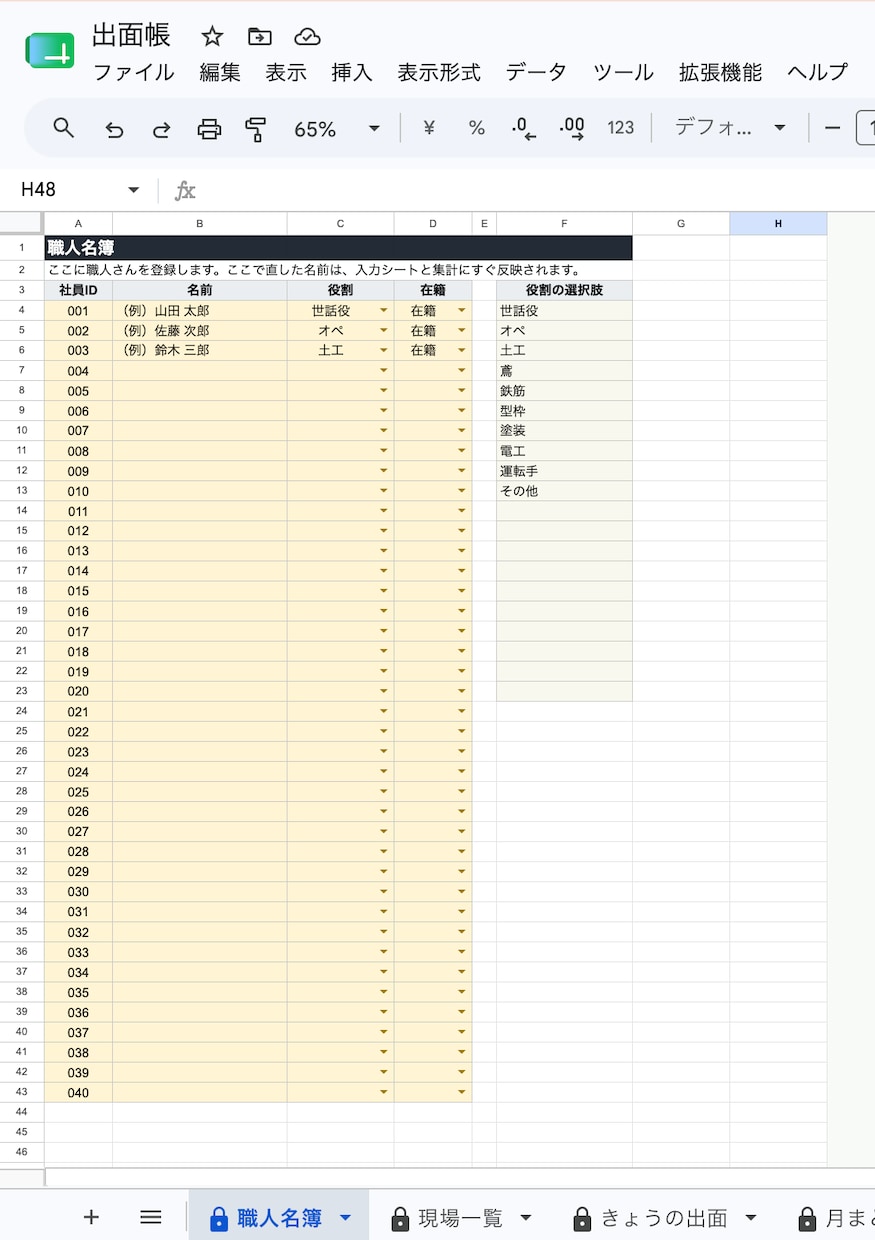This screenshot has width=875, height=1240.
Task: Select row 24 header
Action: 22,711
